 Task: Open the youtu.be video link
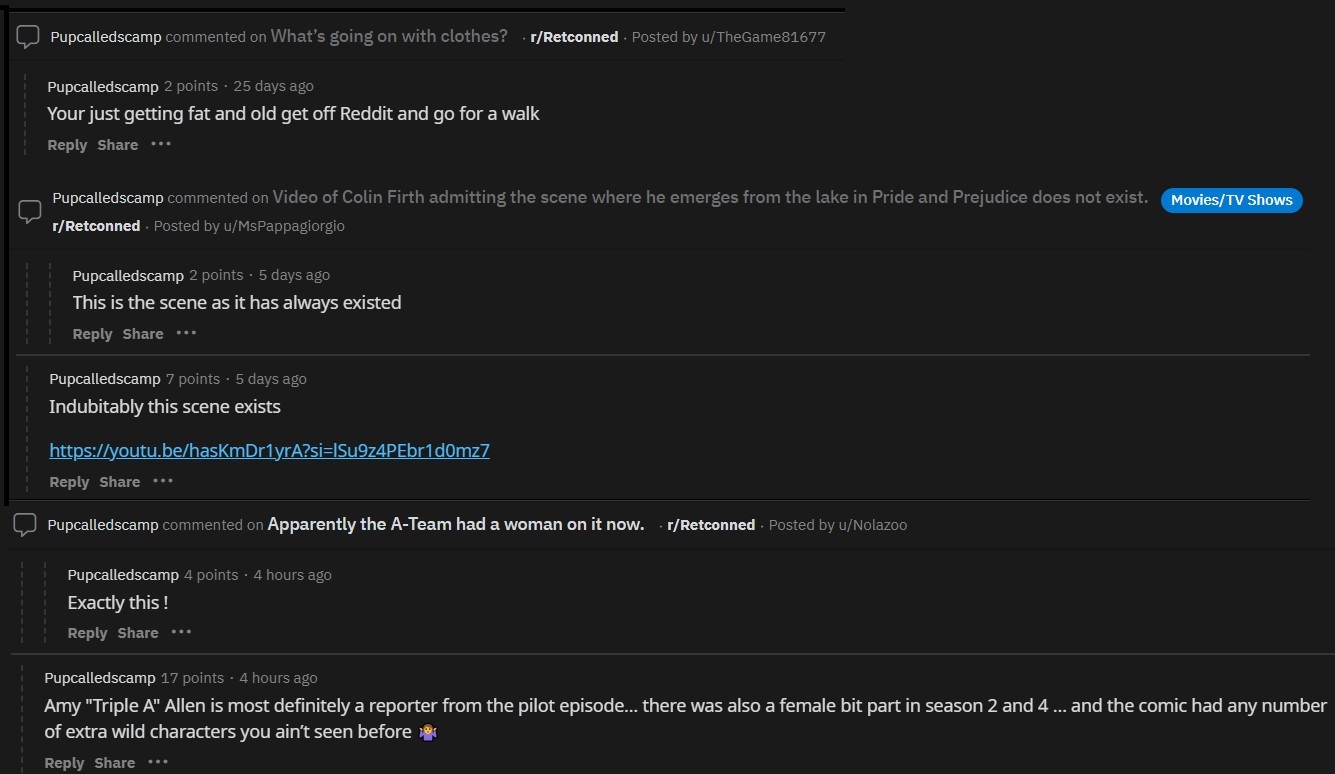pyautogui.click(x=269, y=450)
